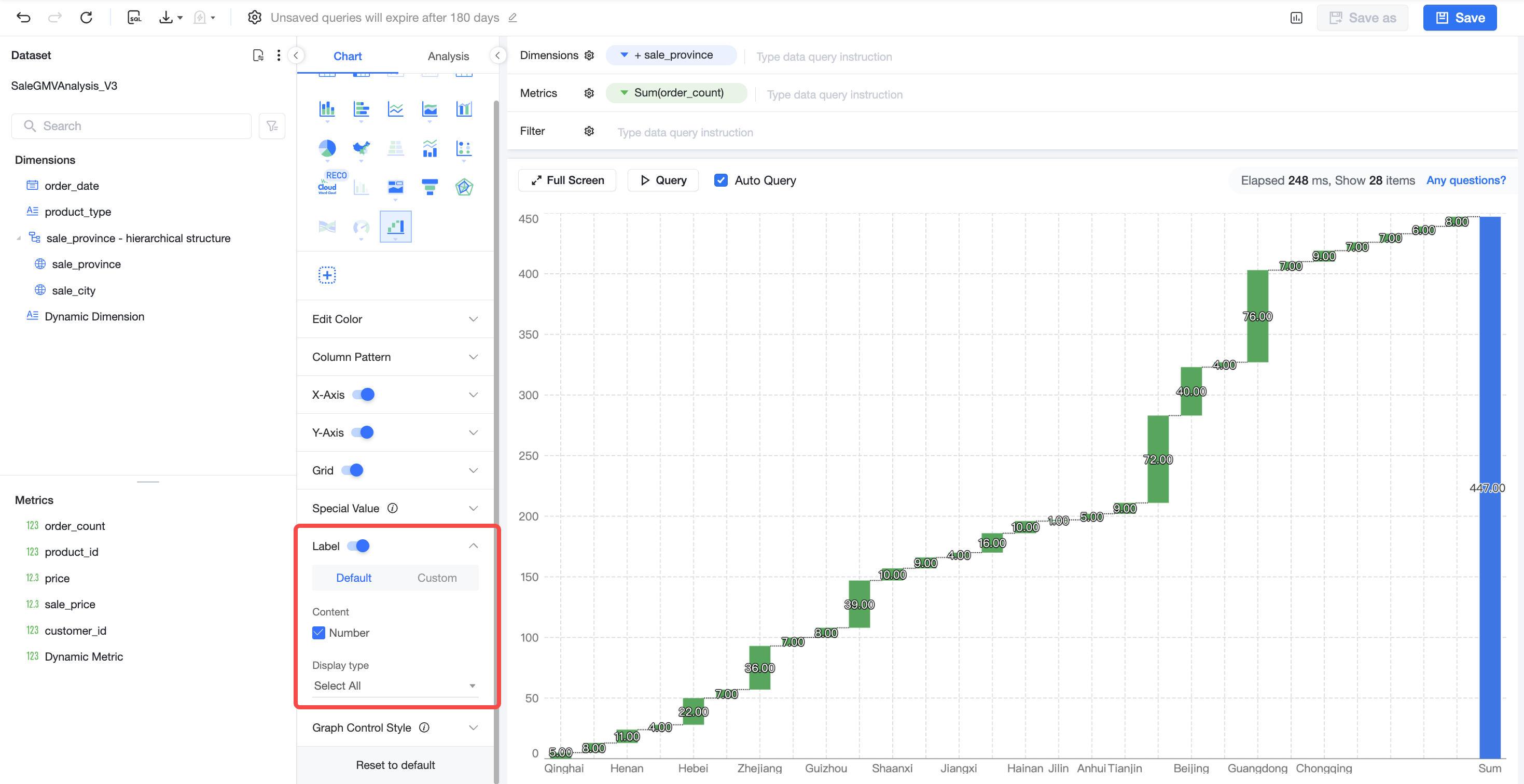Switch to the Analysis tab
This screenshot has width=1524, height=784.
pos(448,56)
